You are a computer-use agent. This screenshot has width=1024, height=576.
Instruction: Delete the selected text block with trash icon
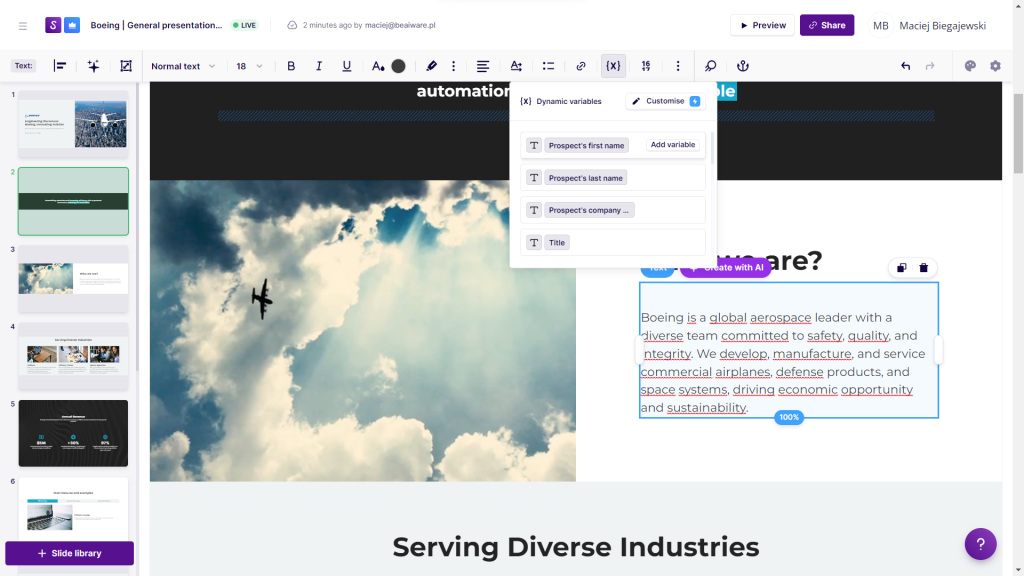[923, 268]
